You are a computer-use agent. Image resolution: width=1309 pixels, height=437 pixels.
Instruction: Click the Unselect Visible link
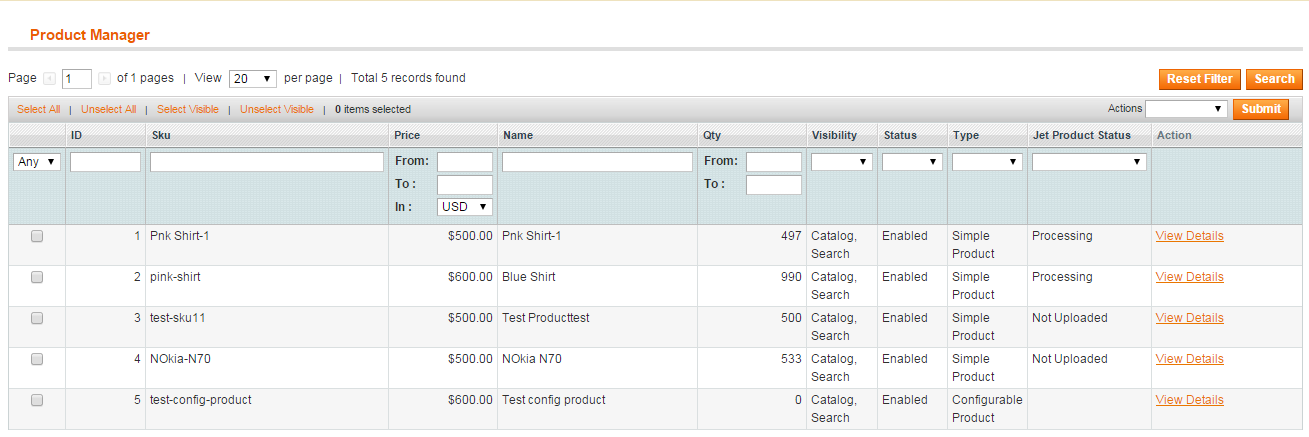(277, 110)
